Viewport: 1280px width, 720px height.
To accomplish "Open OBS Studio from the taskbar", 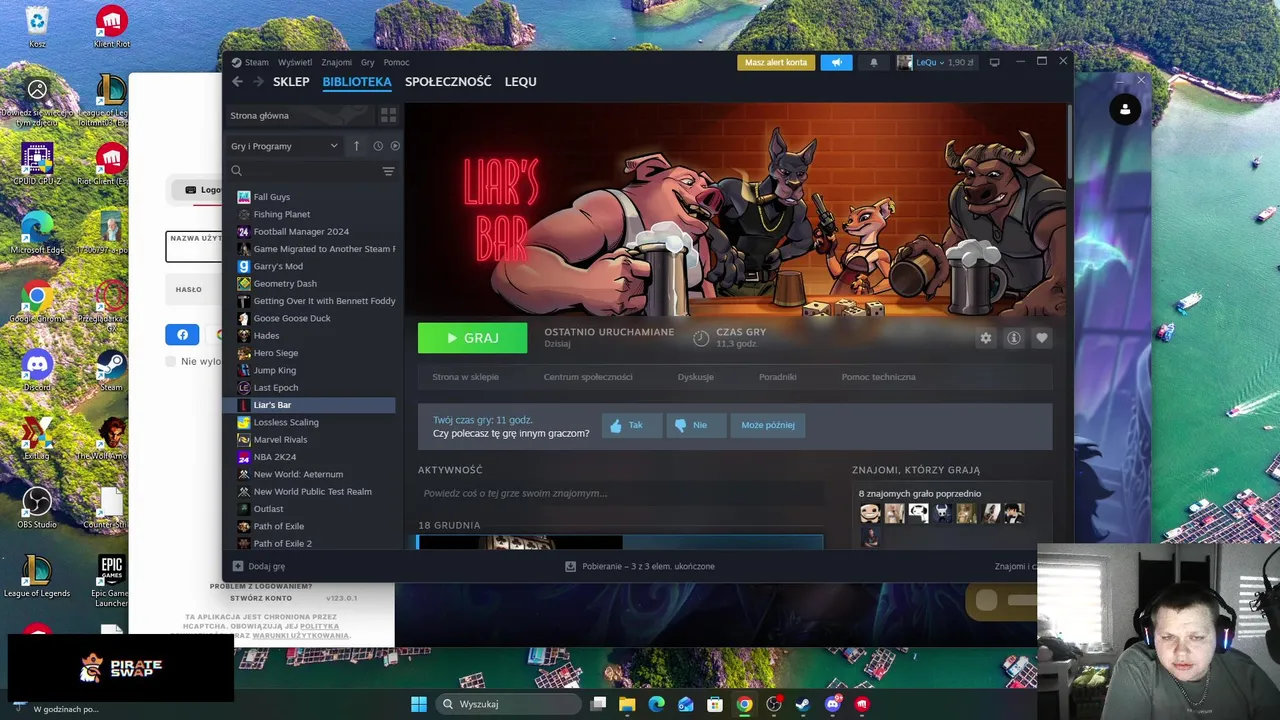I will (773, 704).
